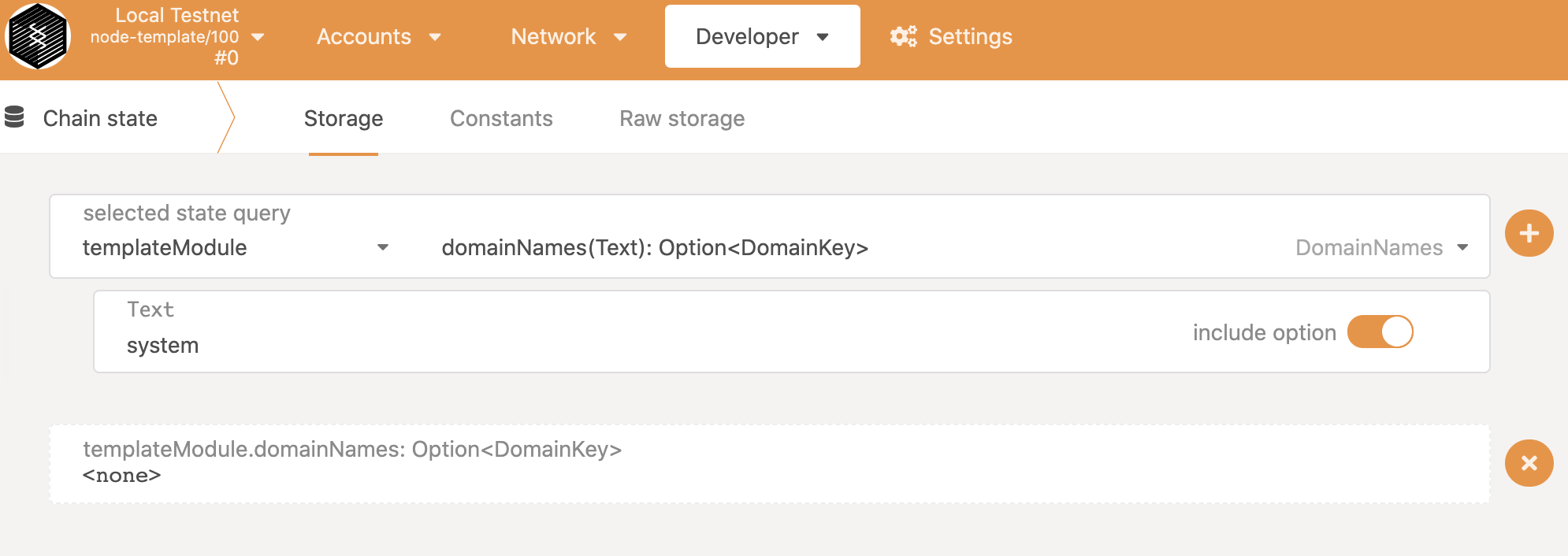Open the Developer menu

point(762,36)
